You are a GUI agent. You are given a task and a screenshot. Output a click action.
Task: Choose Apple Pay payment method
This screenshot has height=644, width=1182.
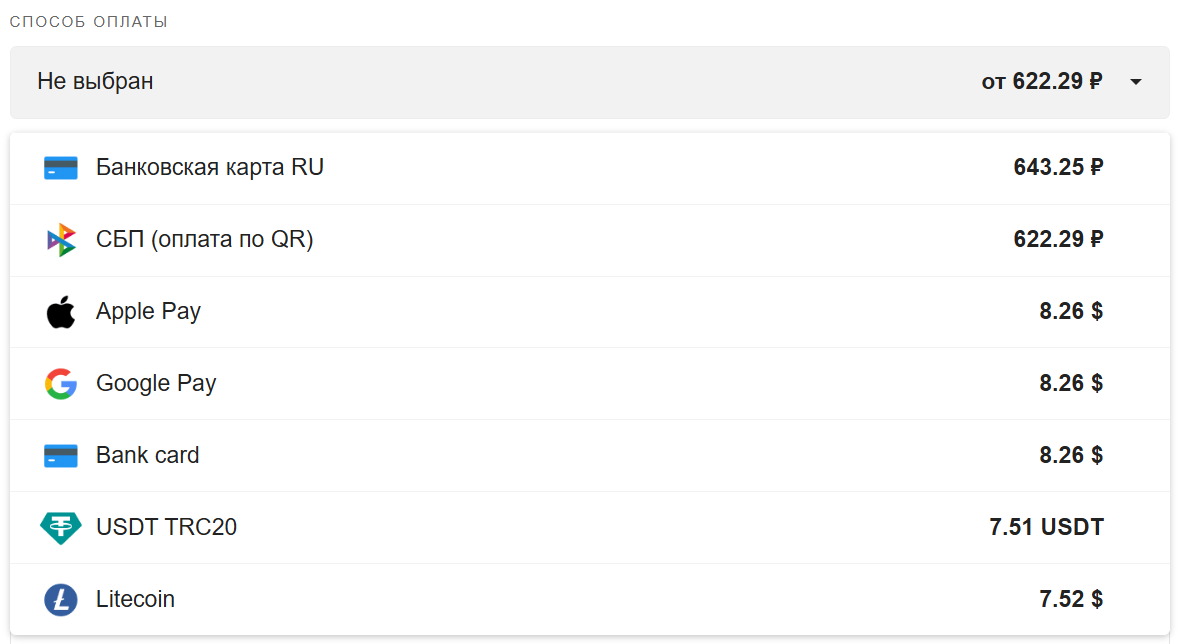click(589, 311)
